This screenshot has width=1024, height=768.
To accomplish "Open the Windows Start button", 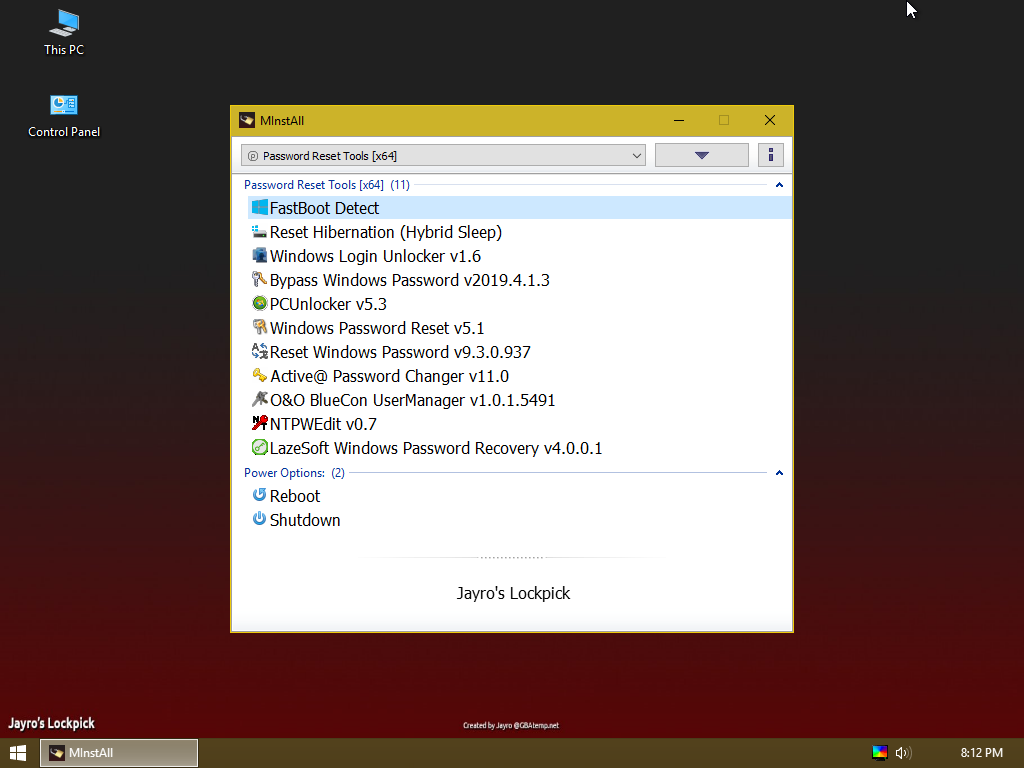I will (x=18, y=753).
